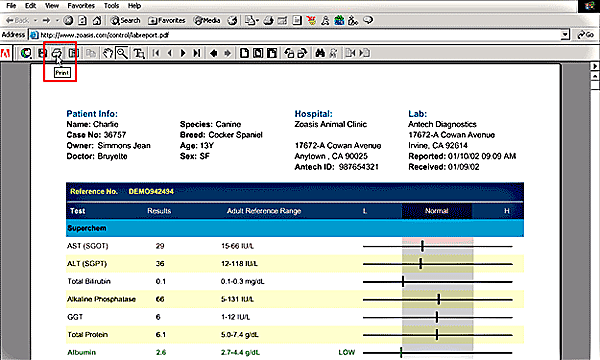Open the Tools menu
Screen dimensions: 600x360
(111, 6)
